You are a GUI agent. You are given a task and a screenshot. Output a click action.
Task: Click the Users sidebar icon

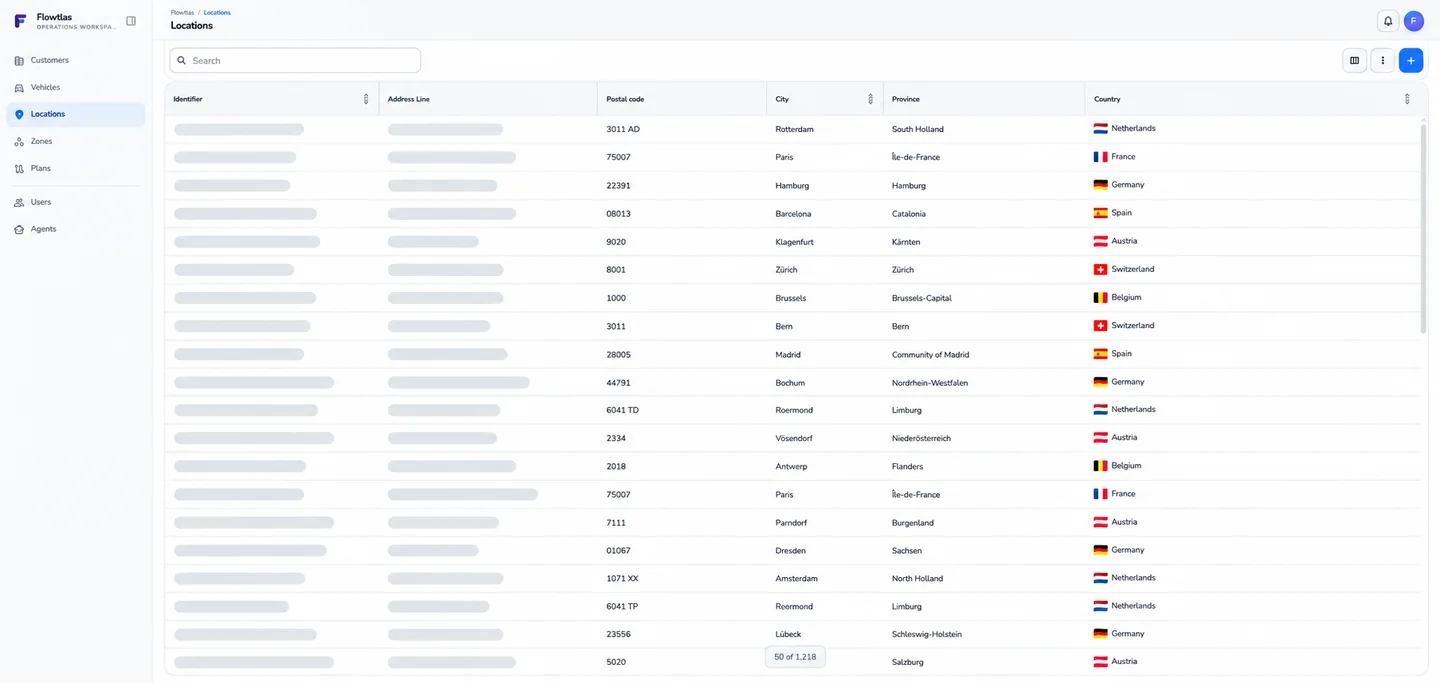19,203
